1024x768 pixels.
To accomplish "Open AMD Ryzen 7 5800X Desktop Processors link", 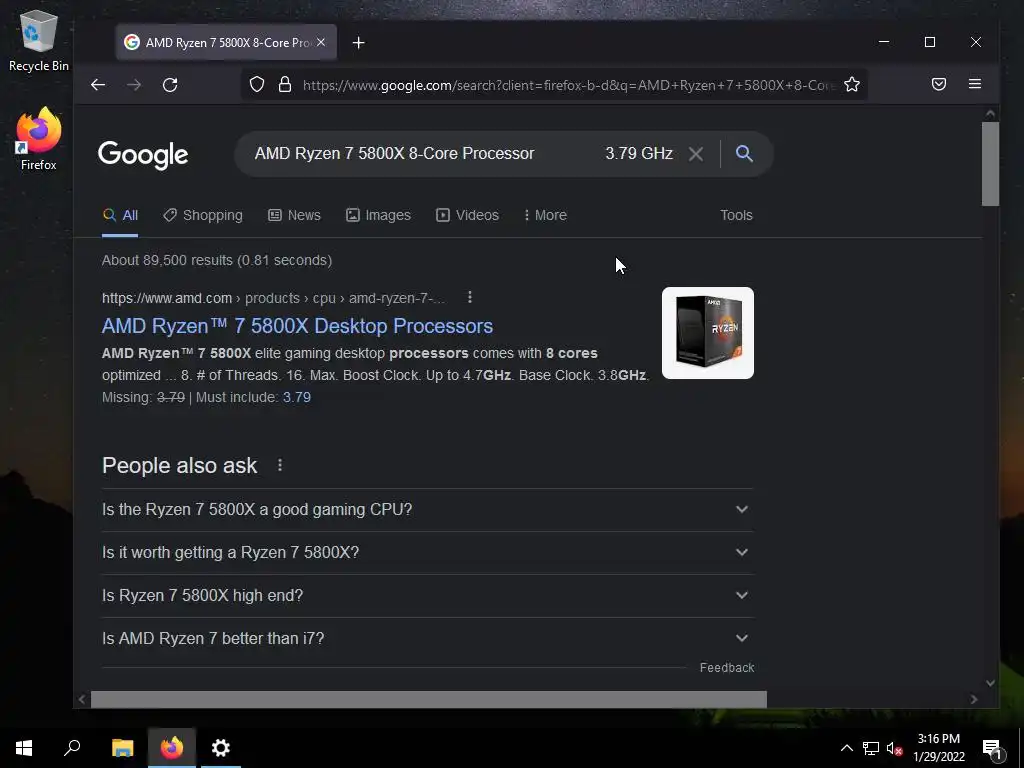I will pos(297,326).
